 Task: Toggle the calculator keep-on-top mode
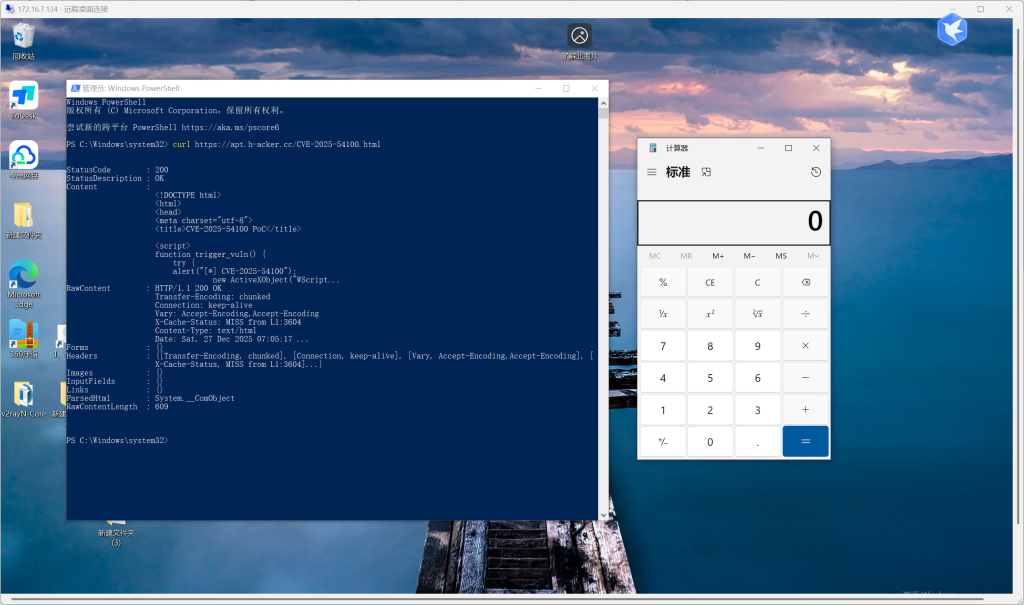(x=706, y=172)
